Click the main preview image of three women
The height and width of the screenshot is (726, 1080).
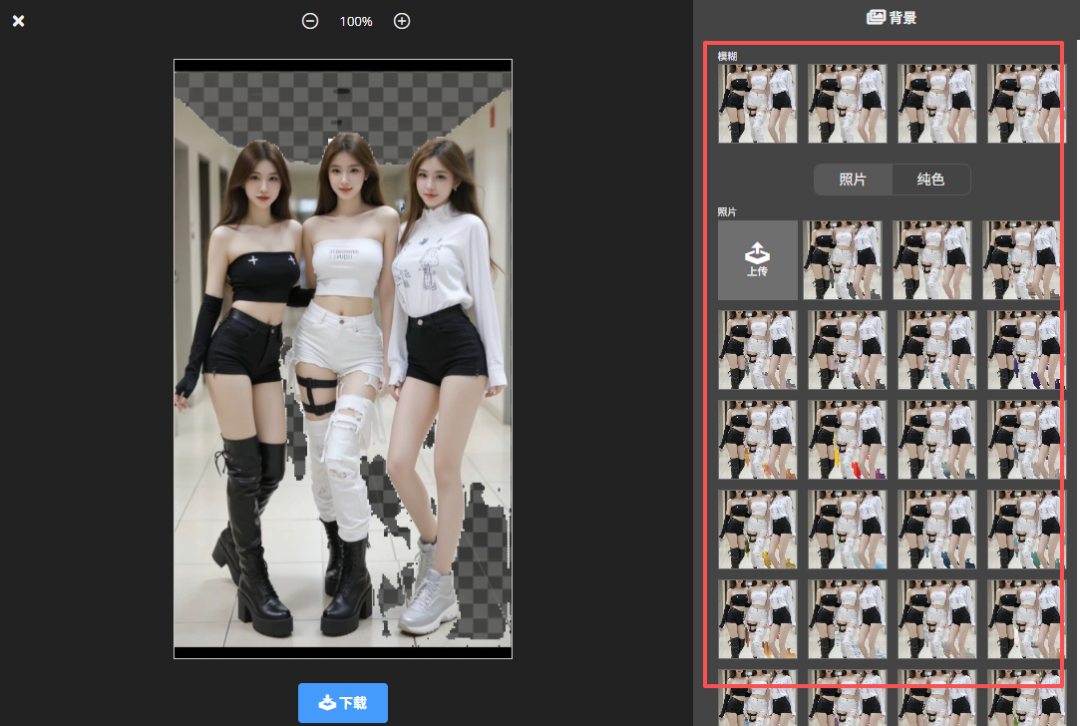click(x=343, y=359)
